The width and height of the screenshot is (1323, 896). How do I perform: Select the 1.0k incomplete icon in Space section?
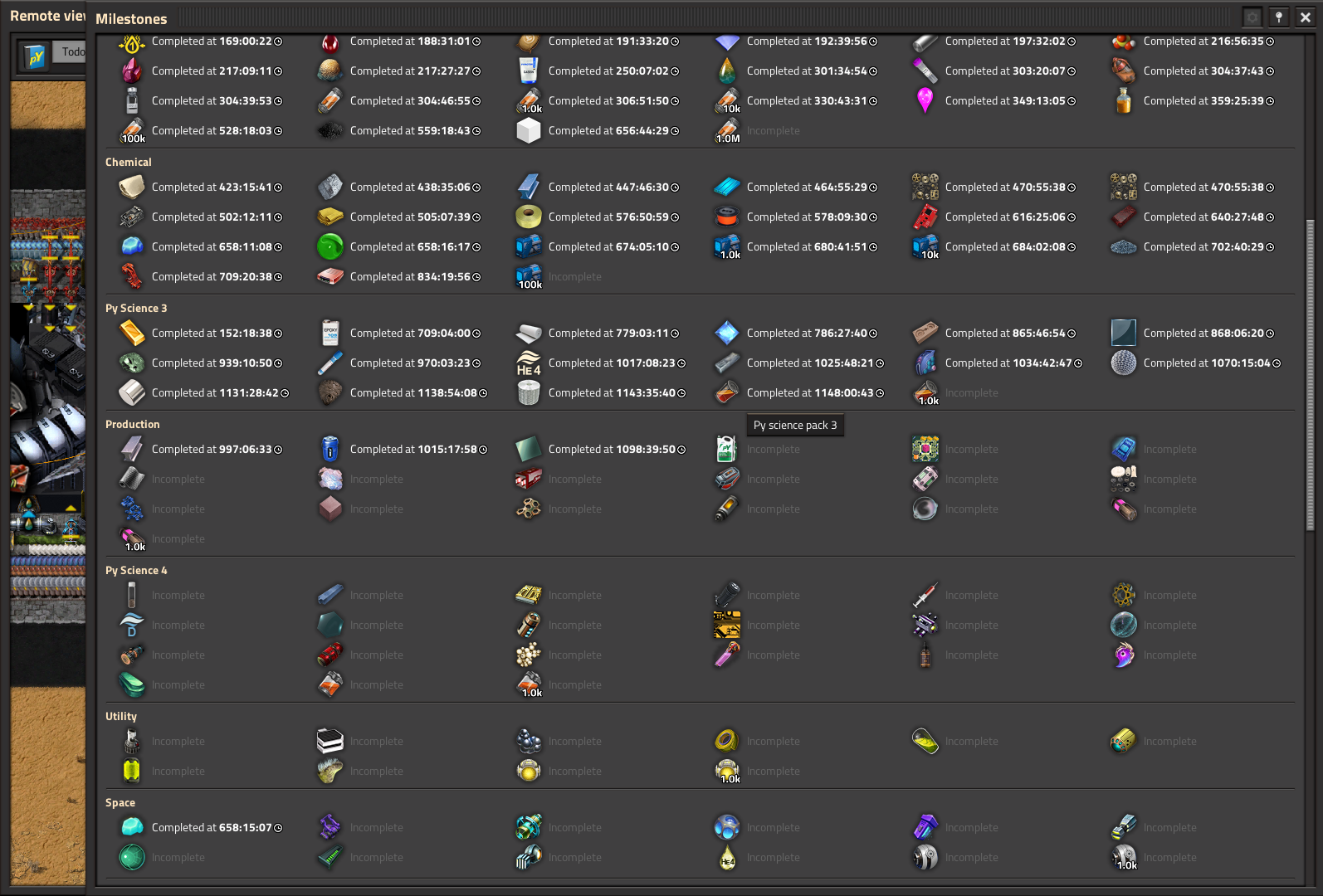tap(1124, 858)
